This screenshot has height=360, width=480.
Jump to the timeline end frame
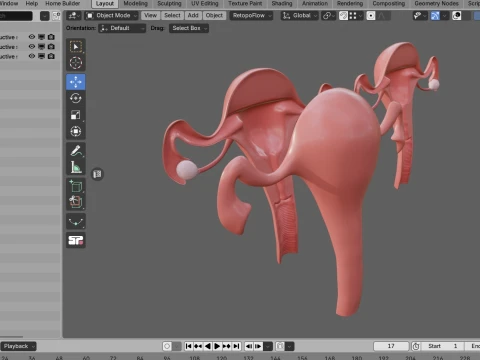click(236, 346)
